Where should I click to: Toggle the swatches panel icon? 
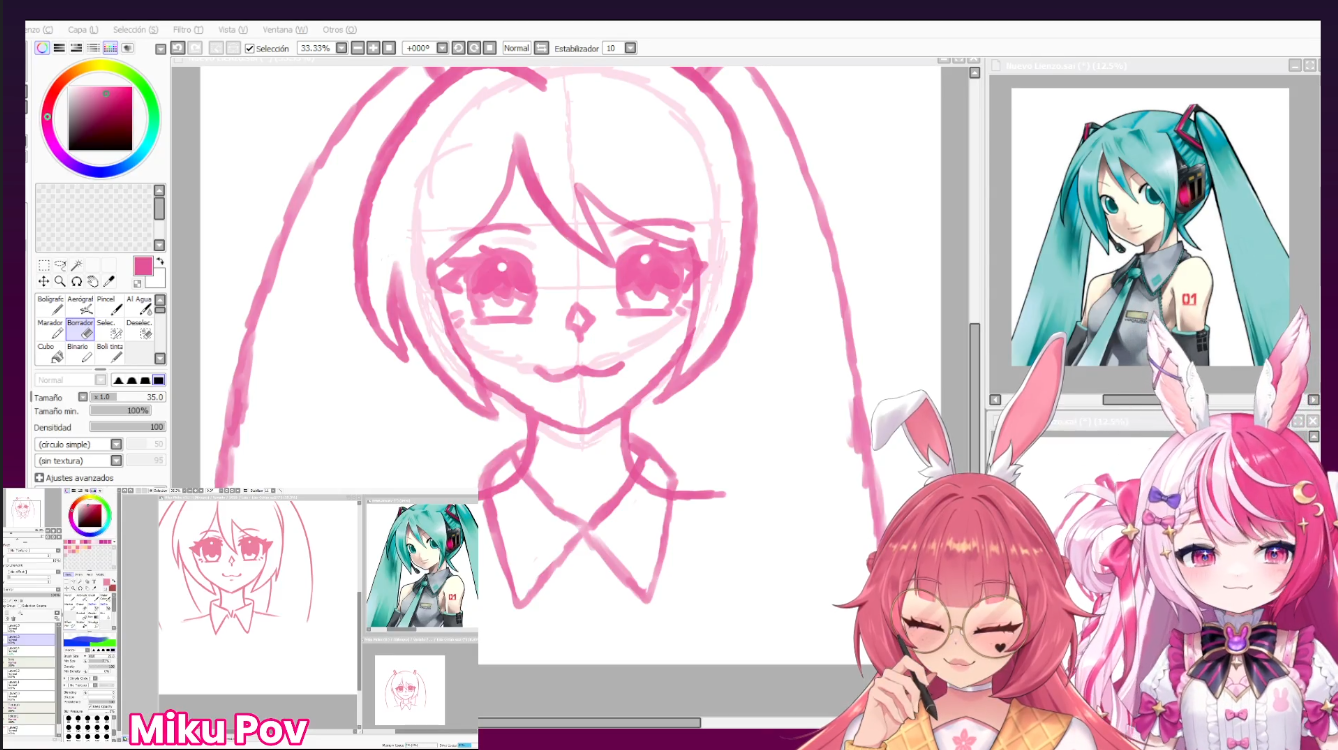[x=110, y=48]
